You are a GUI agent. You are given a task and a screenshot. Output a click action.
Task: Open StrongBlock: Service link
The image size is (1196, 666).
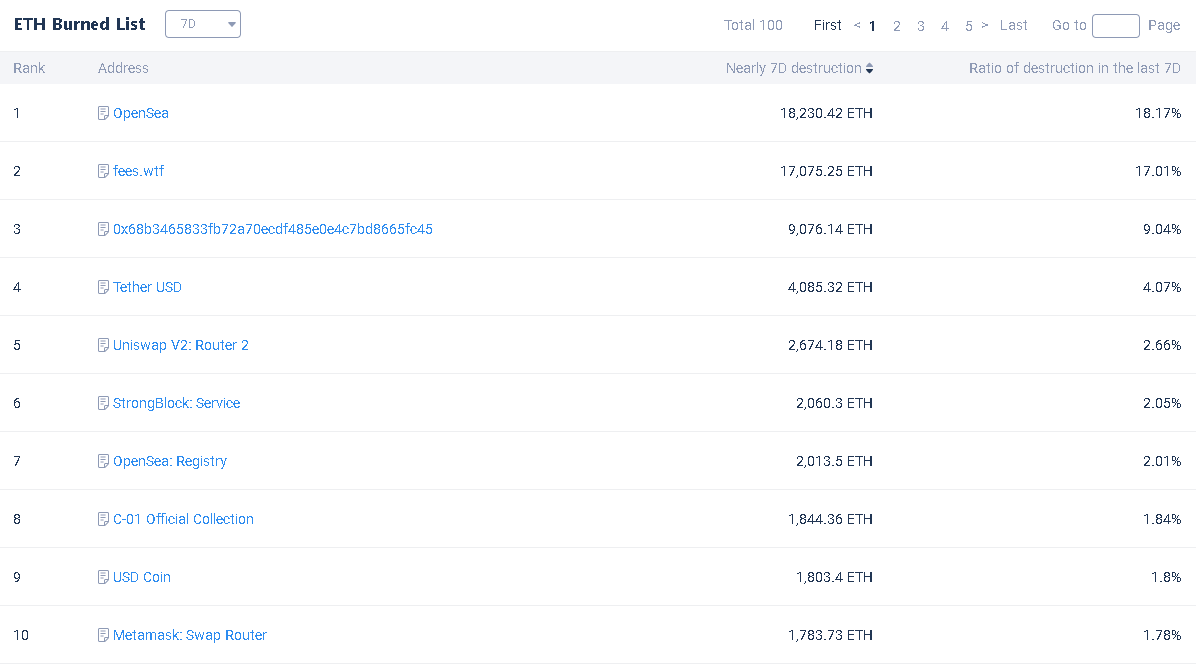(176, 403)
